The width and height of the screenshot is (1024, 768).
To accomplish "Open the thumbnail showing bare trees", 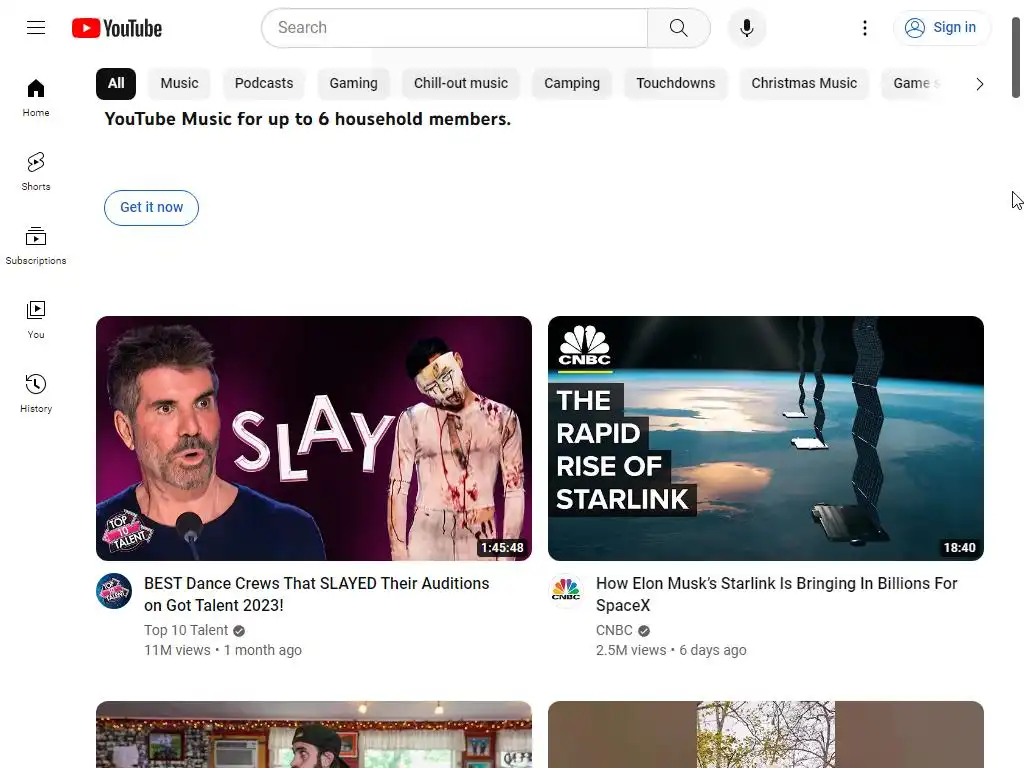I will point(765,735).
